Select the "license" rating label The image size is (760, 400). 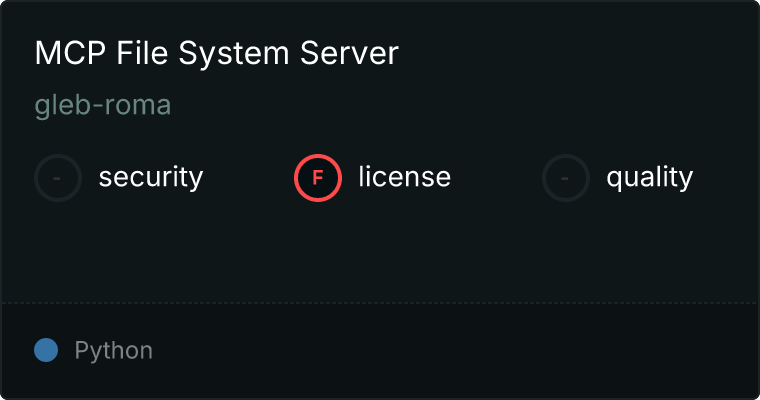pos(405,178)
